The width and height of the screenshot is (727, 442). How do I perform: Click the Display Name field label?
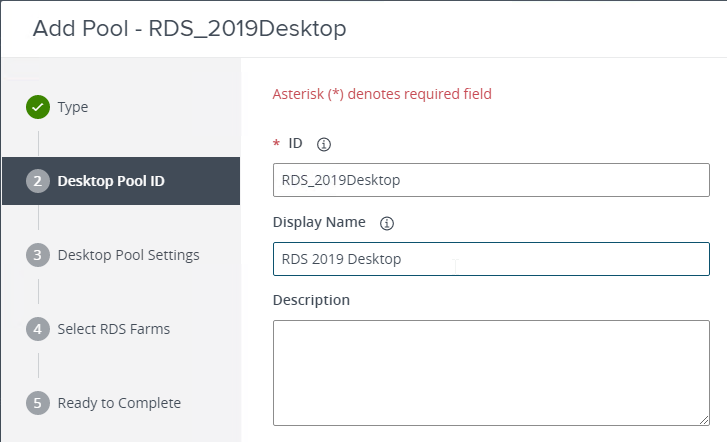point(319,222)
